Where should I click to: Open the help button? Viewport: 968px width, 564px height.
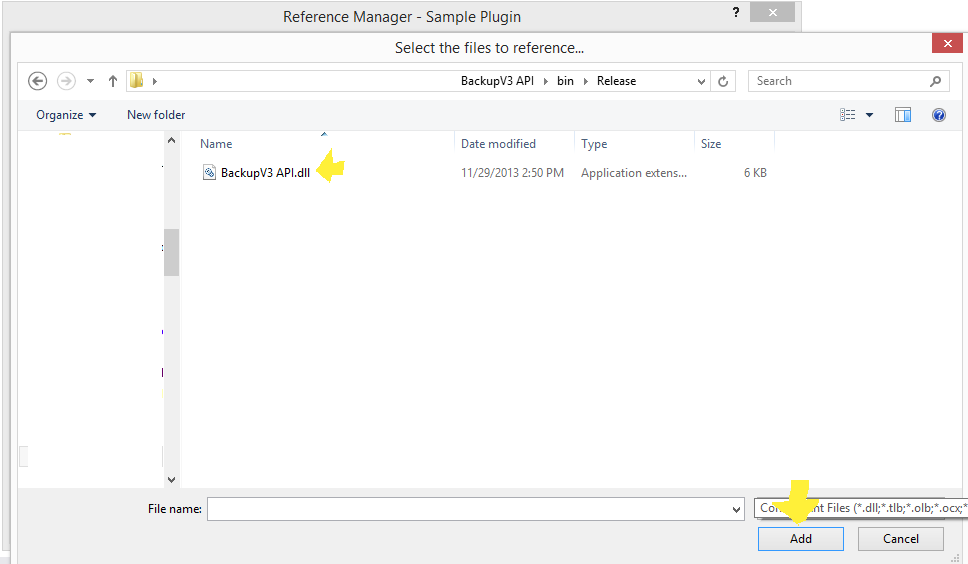938,115
